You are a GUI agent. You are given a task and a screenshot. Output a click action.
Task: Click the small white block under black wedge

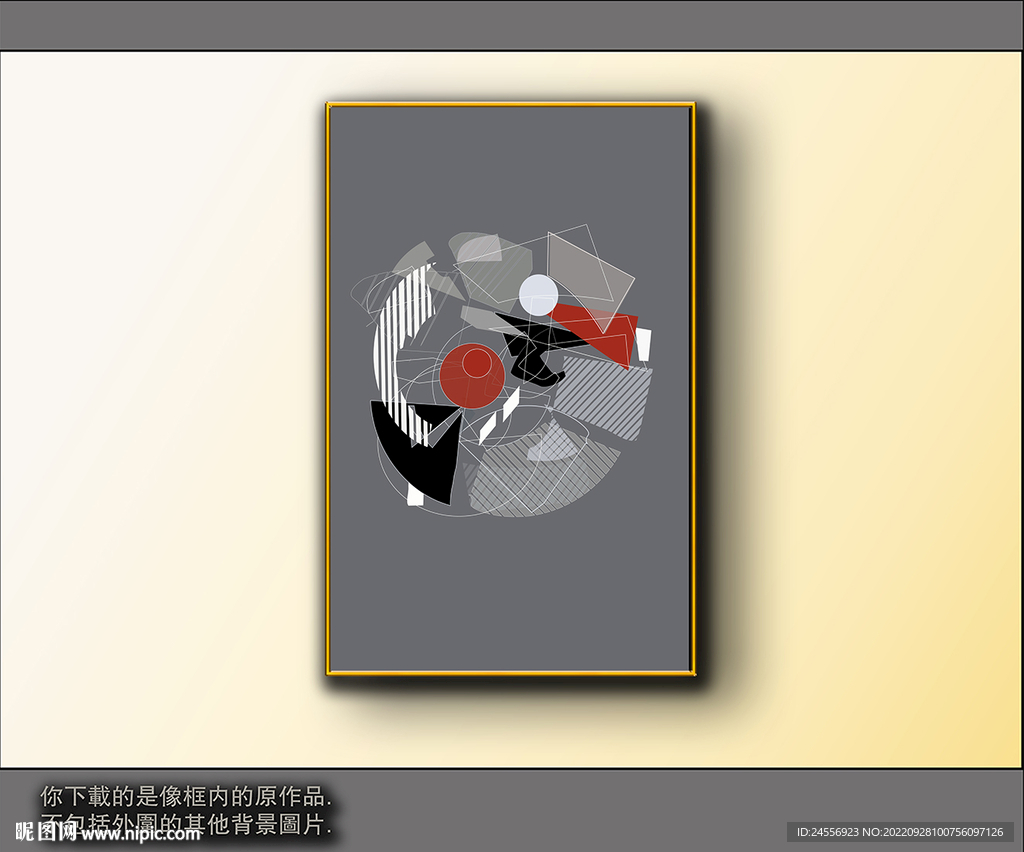click(x=416, y=496)
